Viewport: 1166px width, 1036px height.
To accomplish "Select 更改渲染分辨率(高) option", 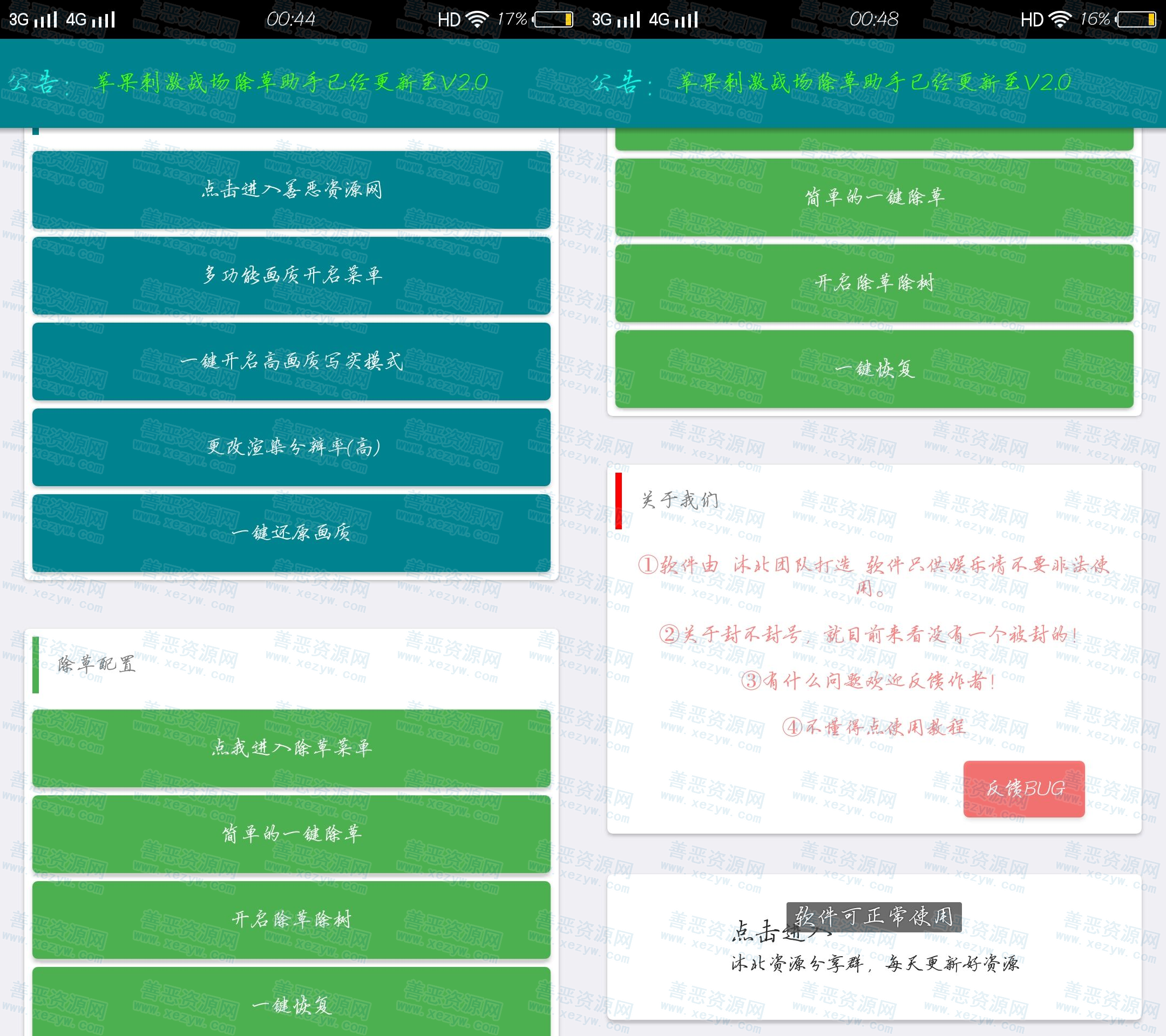I will 291,447.
